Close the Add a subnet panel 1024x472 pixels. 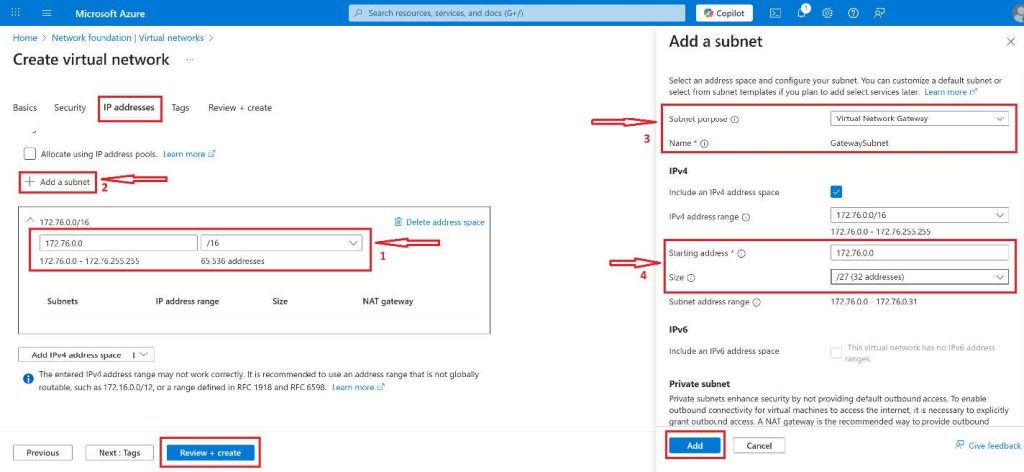(1009, 42)
